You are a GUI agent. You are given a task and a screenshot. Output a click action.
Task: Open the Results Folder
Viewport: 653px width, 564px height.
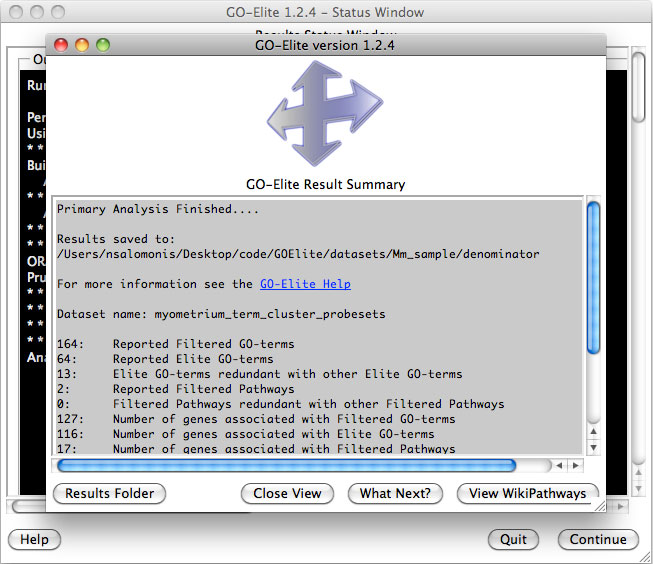pos(110,493)
